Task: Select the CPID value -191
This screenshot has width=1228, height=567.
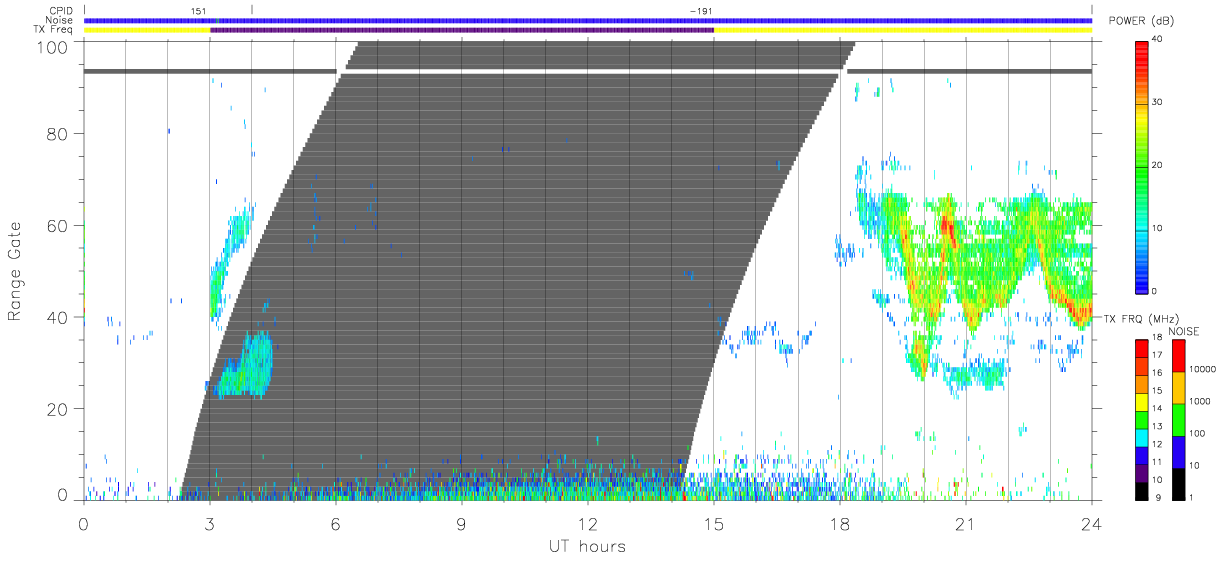Action: pyautogui.click(x=701, y=11)
